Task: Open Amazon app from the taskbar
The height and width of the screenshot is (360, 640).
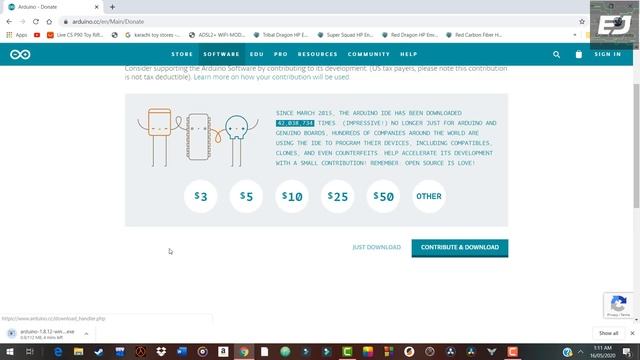Action: tap(223, 351)
